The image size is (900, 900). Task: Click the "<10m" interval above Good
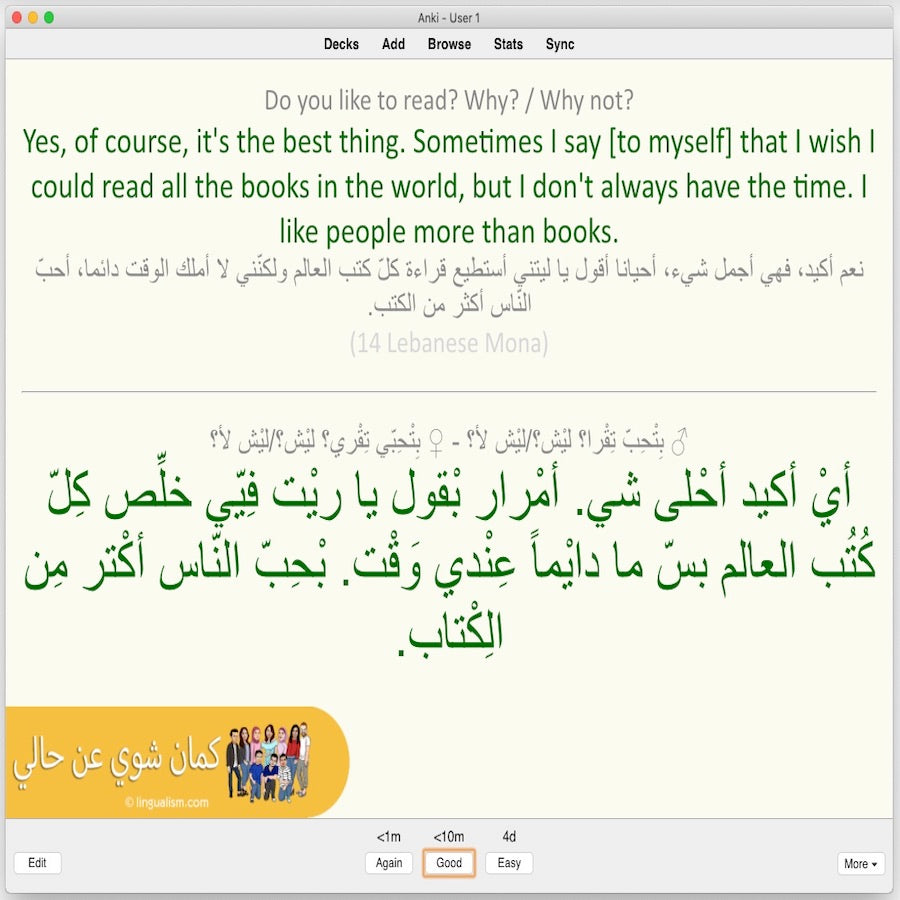449,836
